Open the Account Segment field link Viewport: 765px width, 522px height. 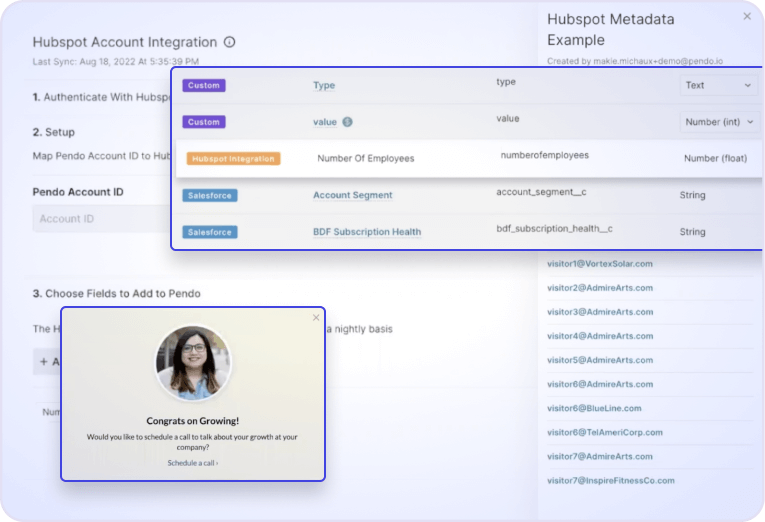[x=353, y=195]
